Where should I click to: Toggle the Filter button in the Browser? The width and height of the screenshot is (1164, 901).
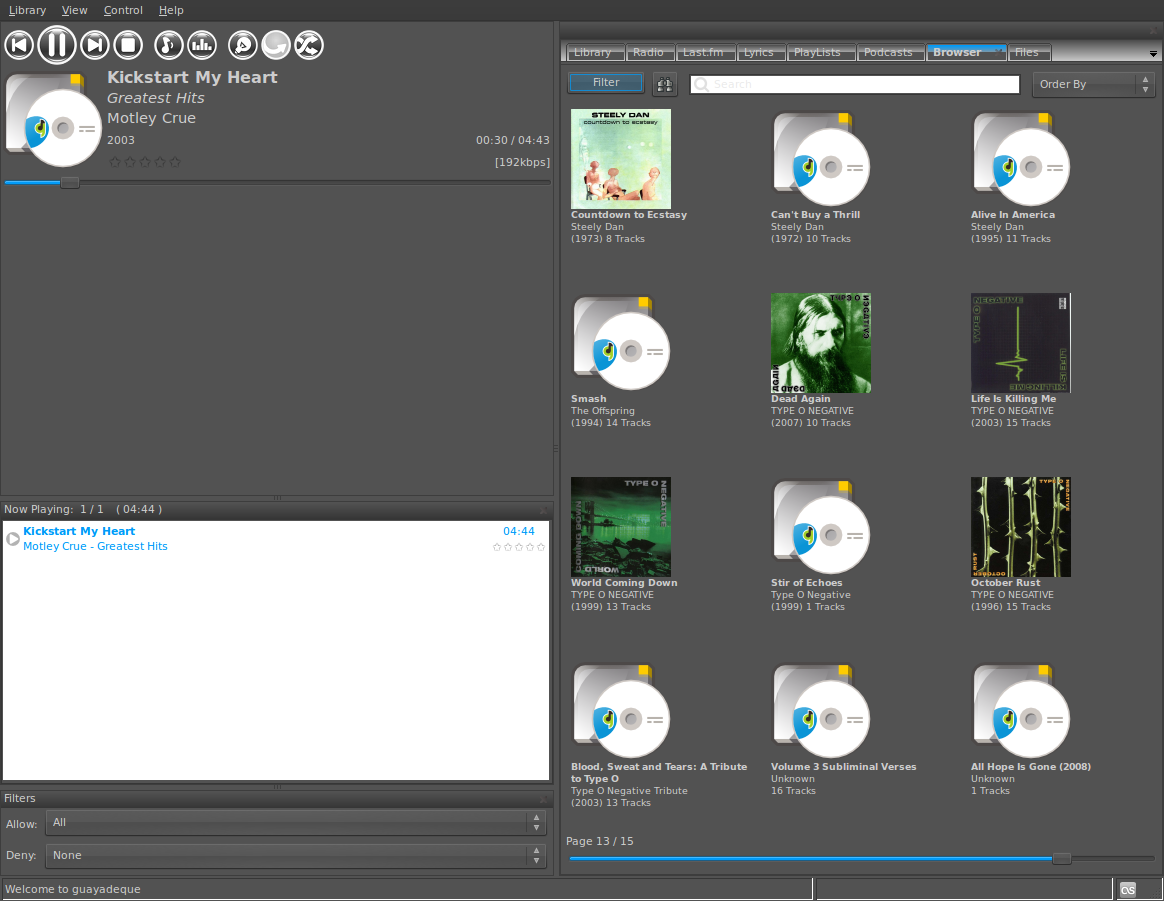pos(605,82)
